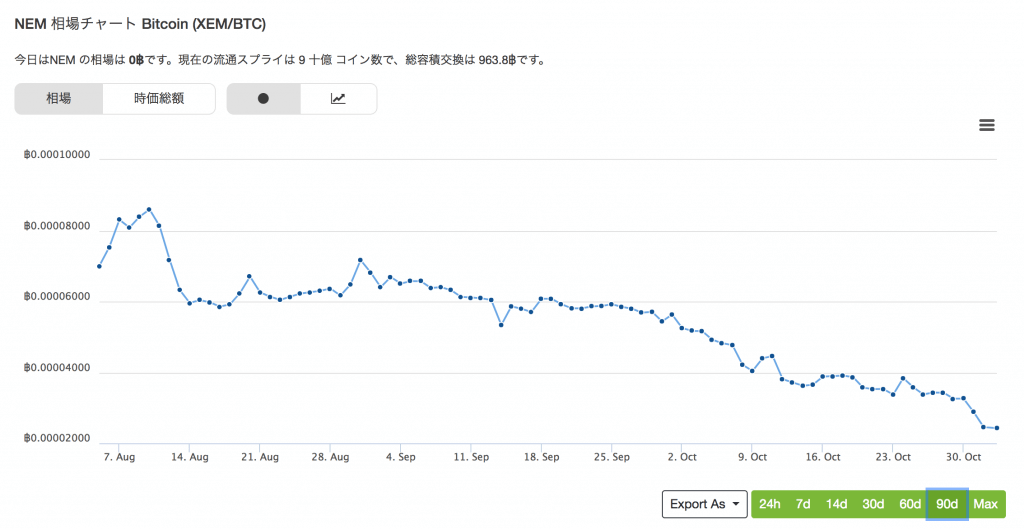Select the 相場 price toggle
The image size is (1024, 530).
(58, 99)
